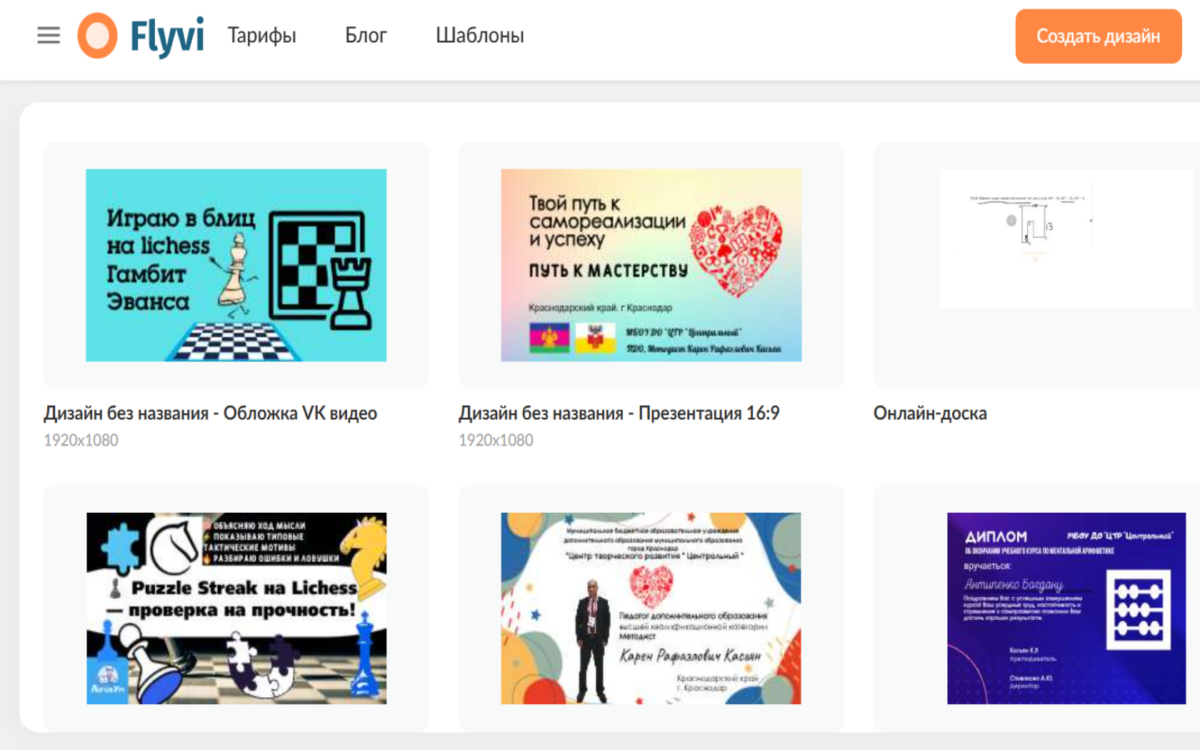Open the Играю в блиц chess thumbnail
1200x750 pixels.
click(236, 265)
